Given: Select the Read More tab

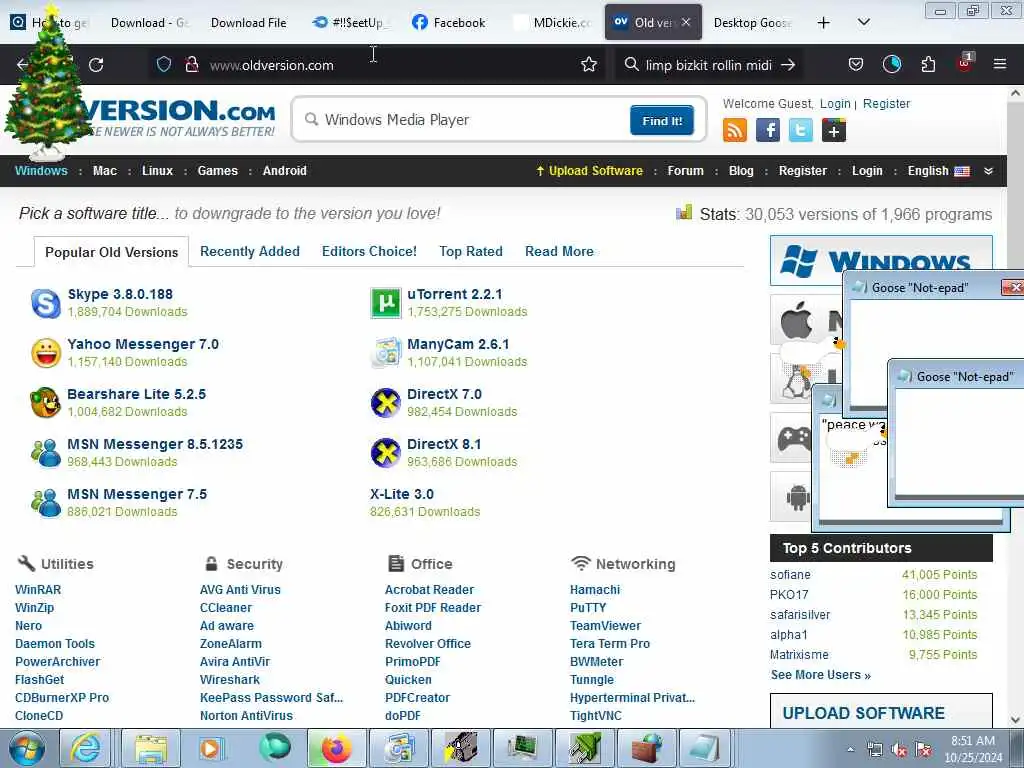Looking at the screenshot, I should tap(559, 251).
